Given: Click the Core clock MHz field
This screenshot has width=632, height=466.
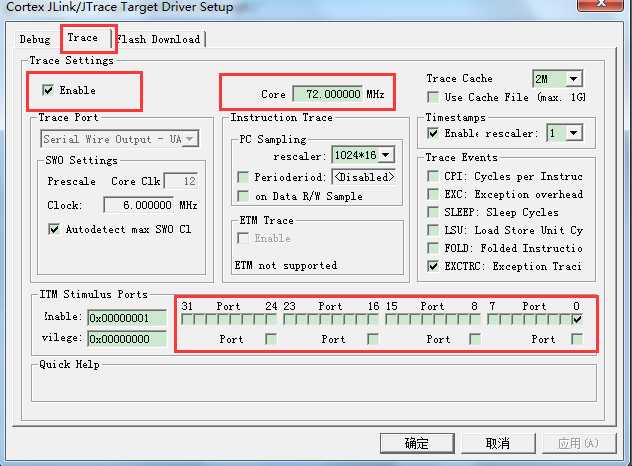Looking at the screenshot, I should click(328, 94).
